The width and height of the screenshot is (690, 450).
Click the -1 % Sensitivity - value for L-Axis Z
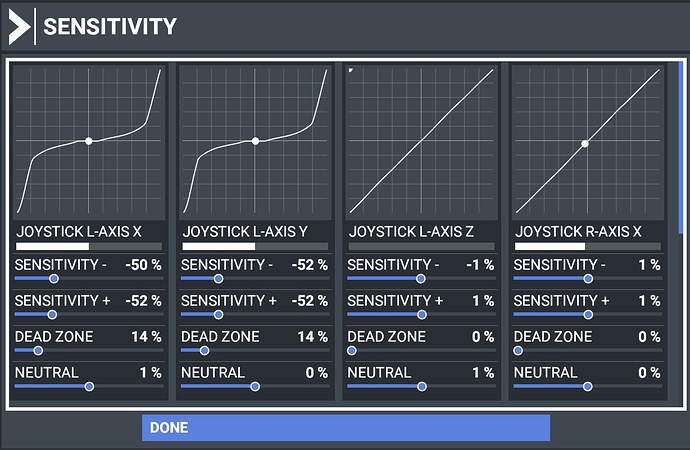point(480,265)
